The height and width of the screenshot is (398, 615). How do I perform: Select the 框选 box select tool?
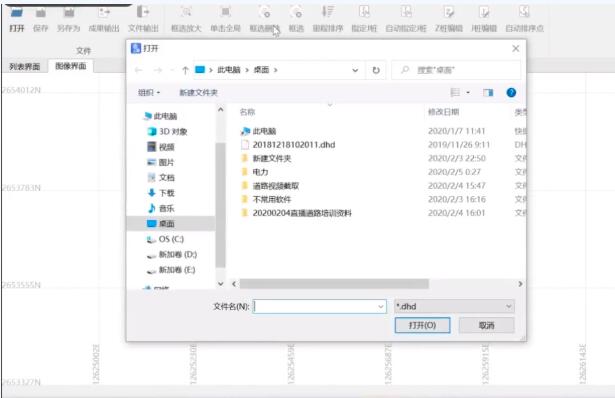click(x=296, y=12)
